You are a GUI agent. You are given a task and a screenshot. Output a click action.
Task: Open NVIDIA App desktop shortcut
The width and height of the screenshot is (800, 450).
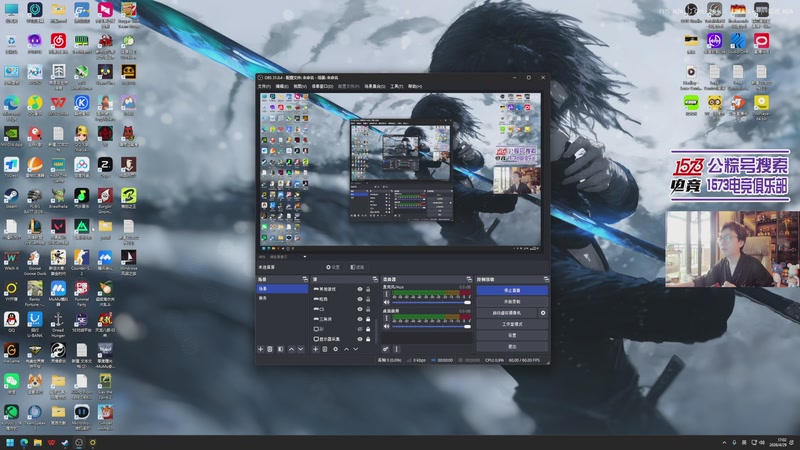11,136
